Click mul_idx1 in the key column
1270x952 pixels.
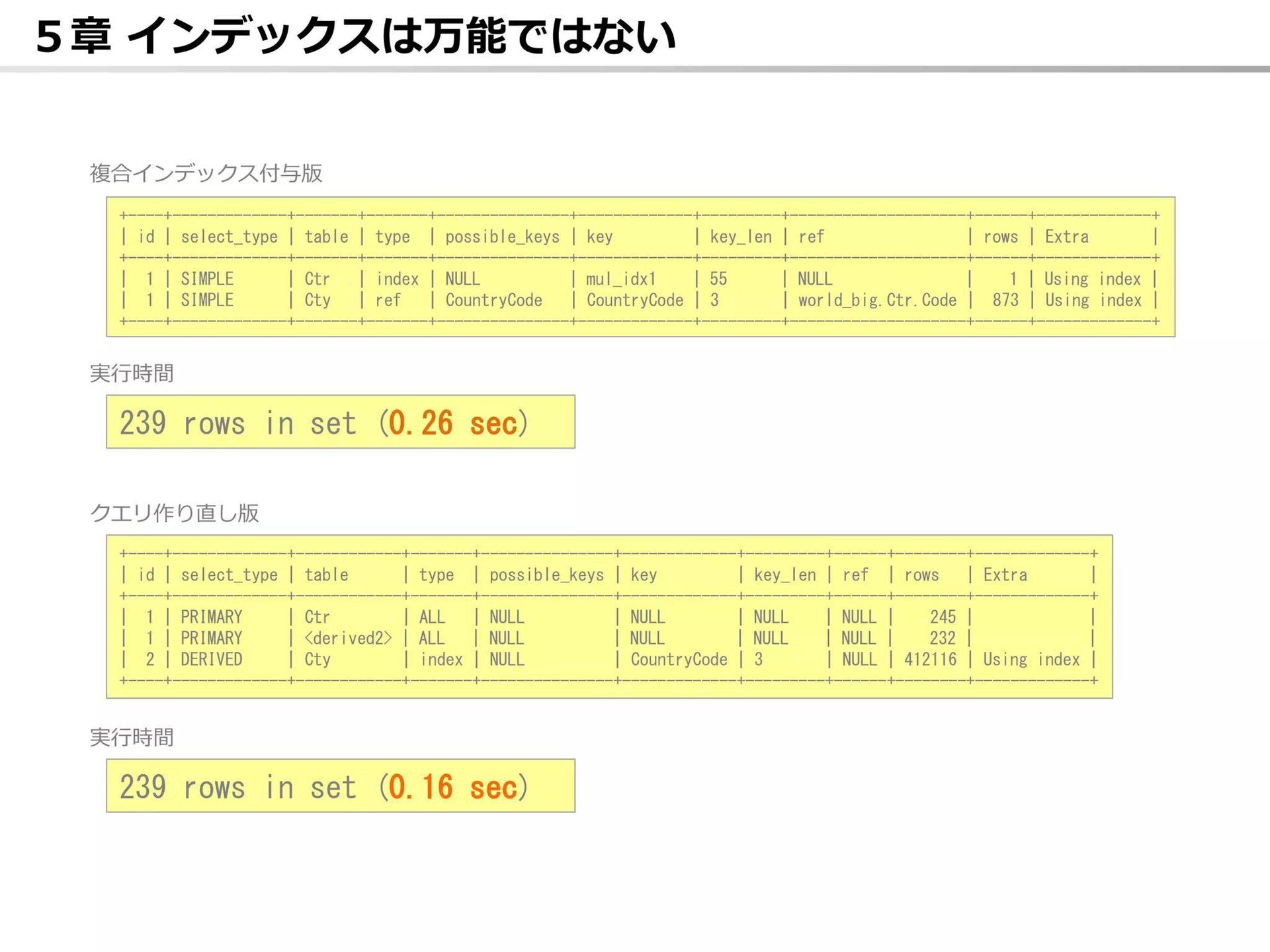click(x=620, y=279)
